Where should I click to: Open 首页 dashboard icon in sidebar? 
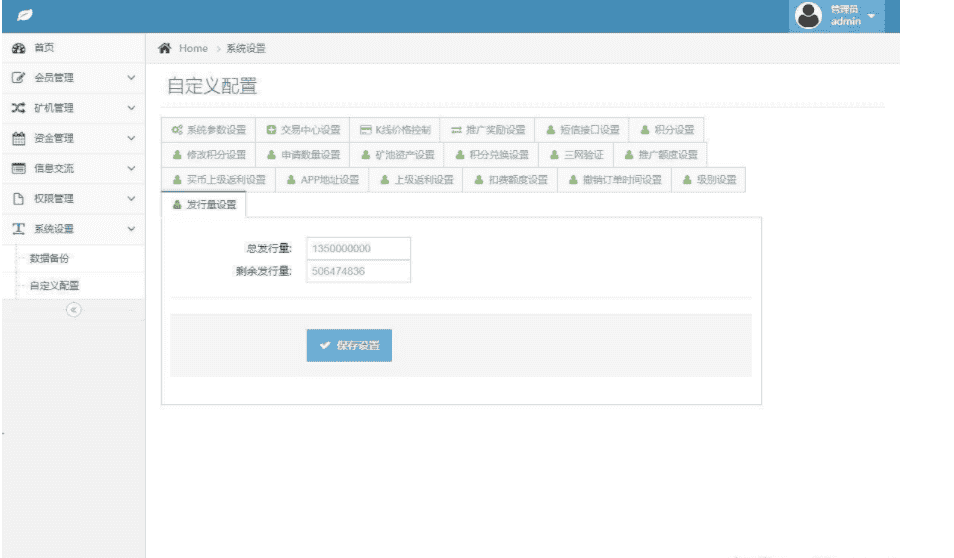point(18,48)
